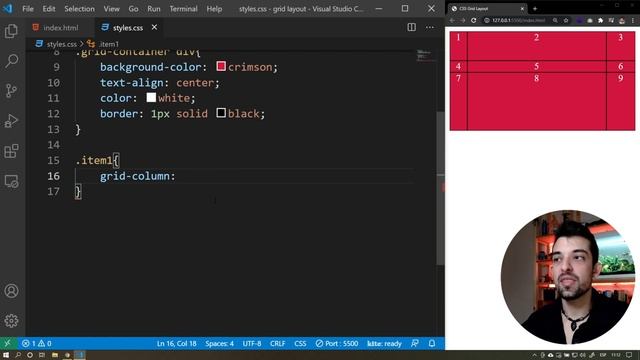Open the browser profile avatar

click(622, 20)
